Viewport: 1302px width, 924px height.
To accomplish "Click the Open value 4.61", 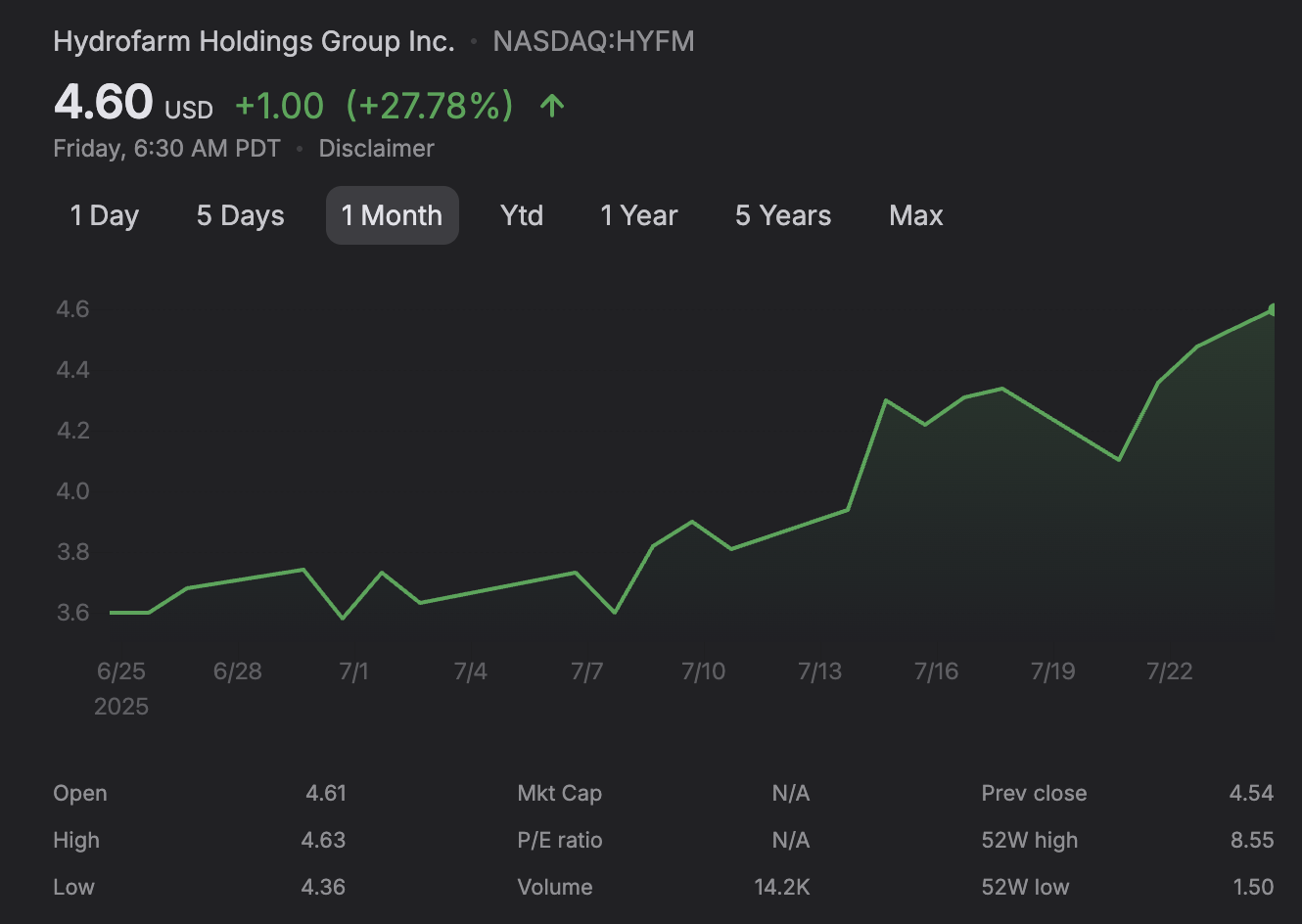I will coord(326,793).
